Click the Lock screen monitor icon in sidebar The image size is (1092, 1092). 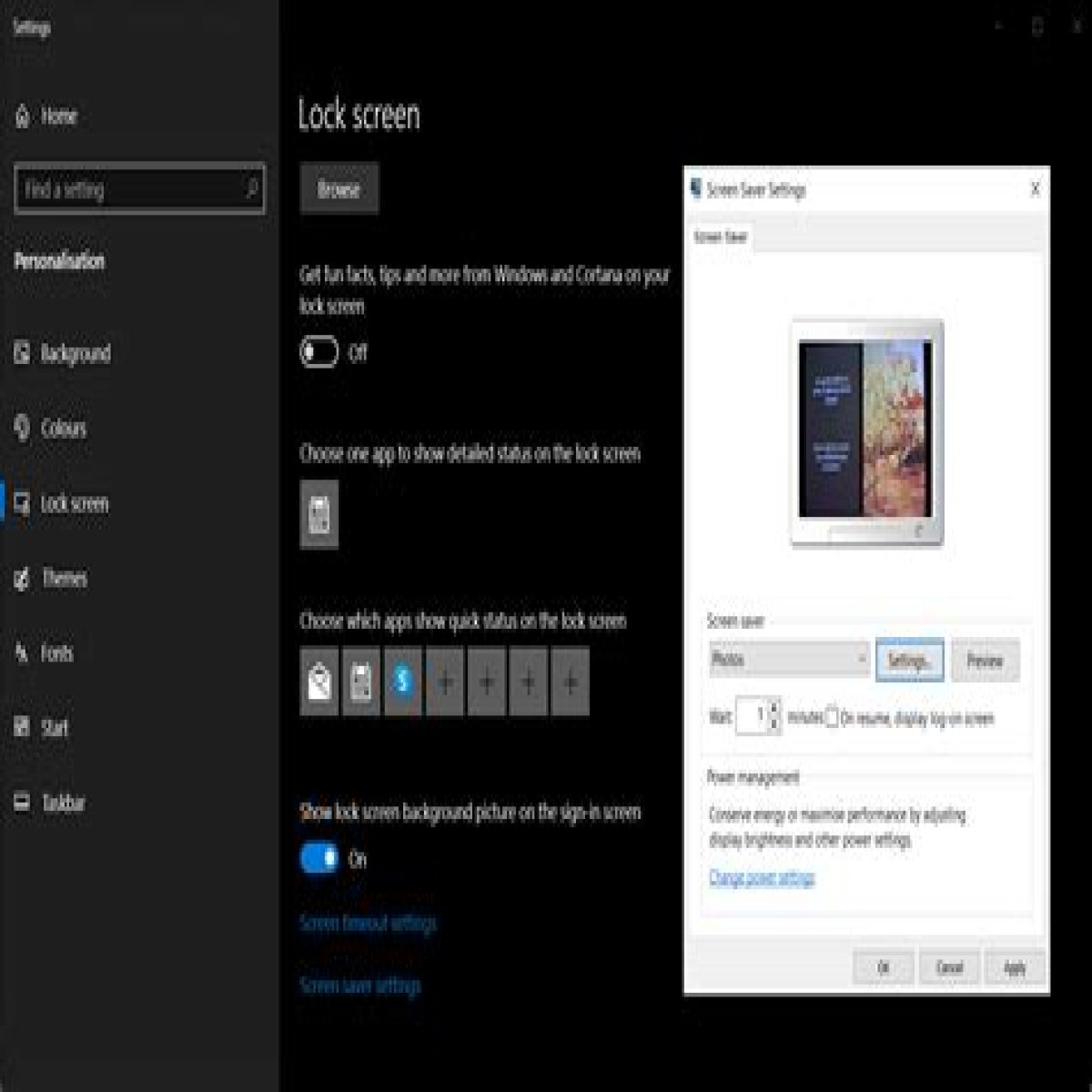coord(22,503)
